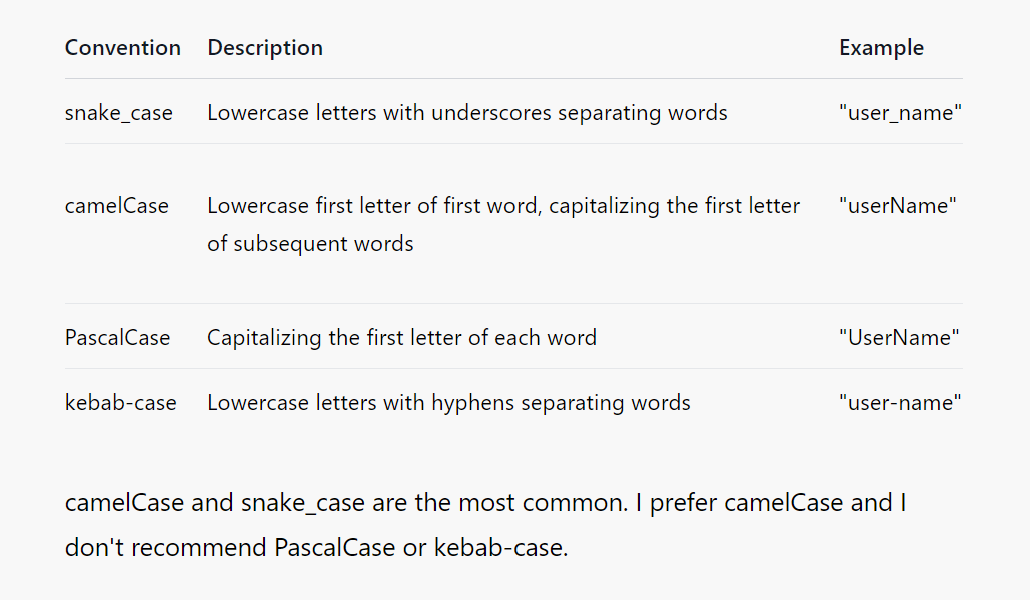The image size is (1030, 600).
Task: Click "Lowercase first letter of first word" text
Action: (x=374, y=206)
